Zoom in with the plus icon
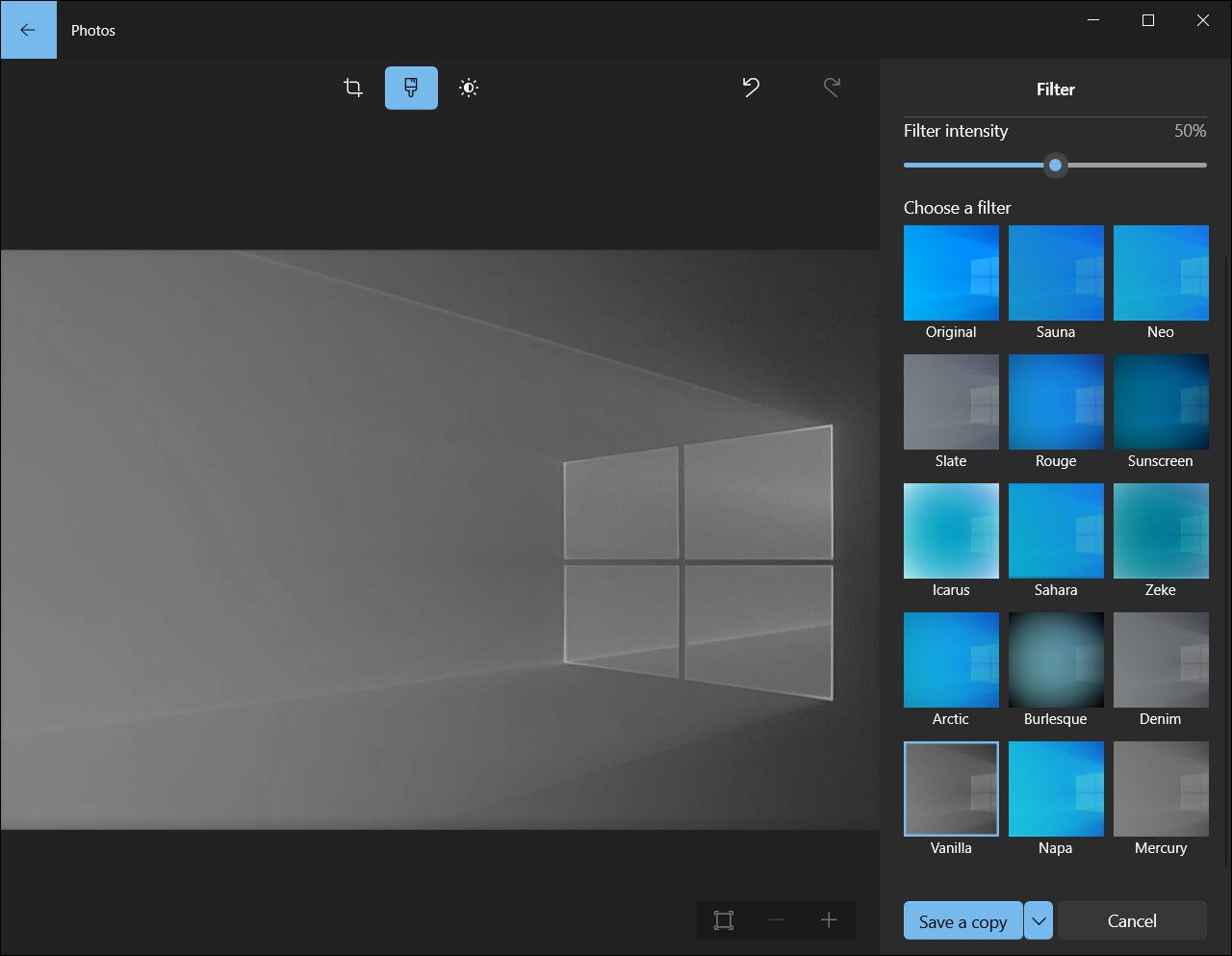 coord(829,920)
